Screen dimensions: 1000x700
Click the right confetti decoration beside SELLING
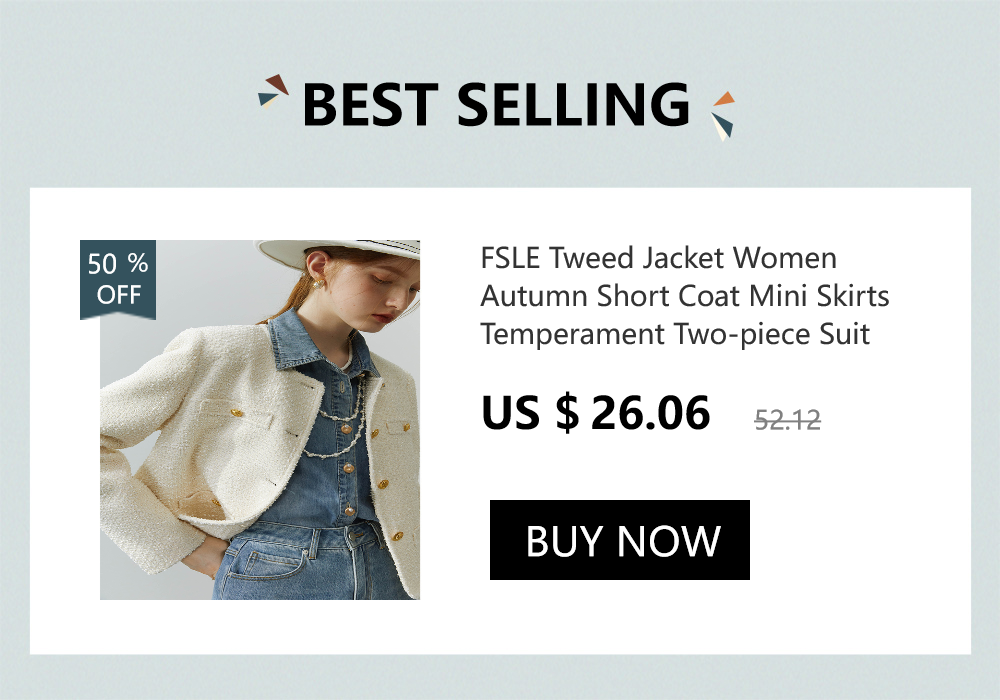pyautogui.click(x=723, y=116)
